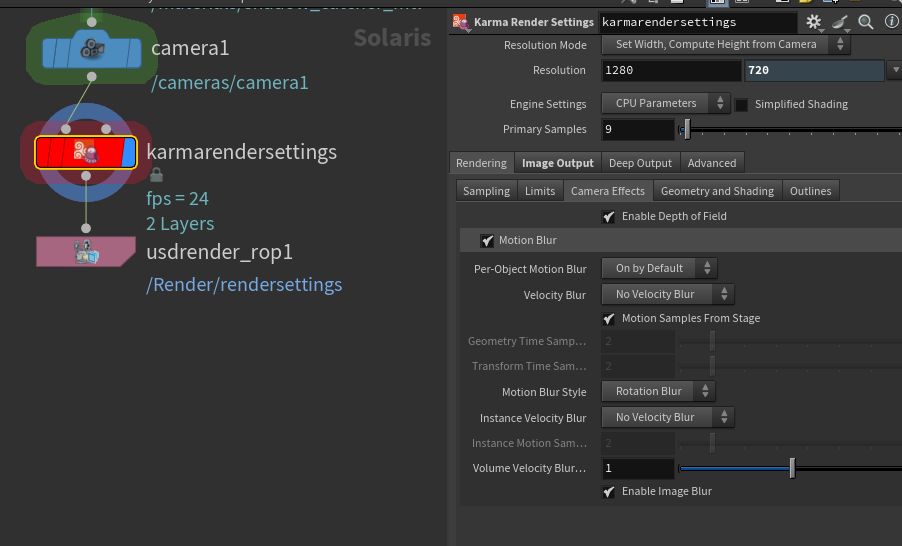Click the blue display flag on karmarendersettings node
Viewport: 902px width, 546px height.
128,152
